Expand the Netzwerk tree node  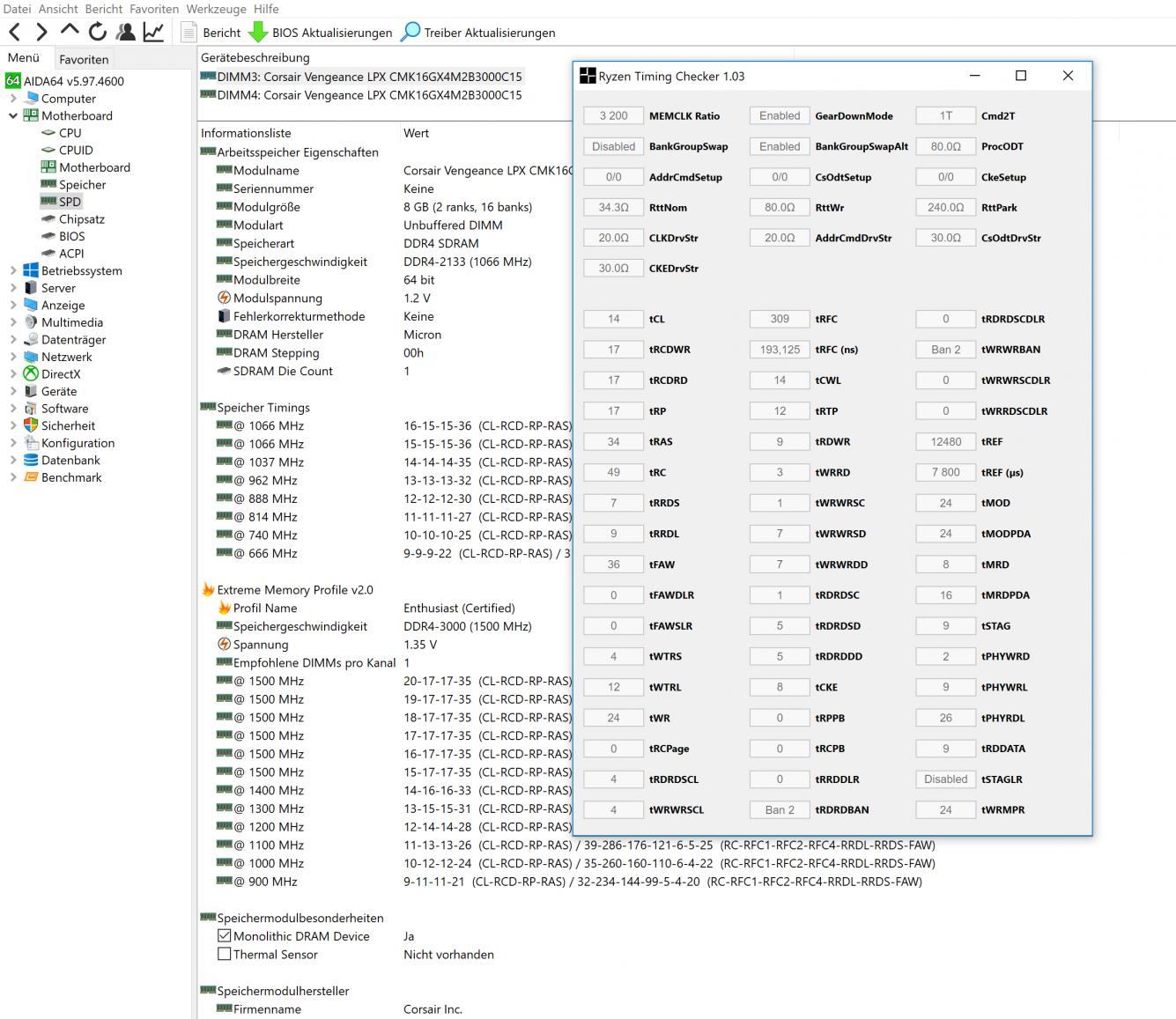[x=12, y=357]
